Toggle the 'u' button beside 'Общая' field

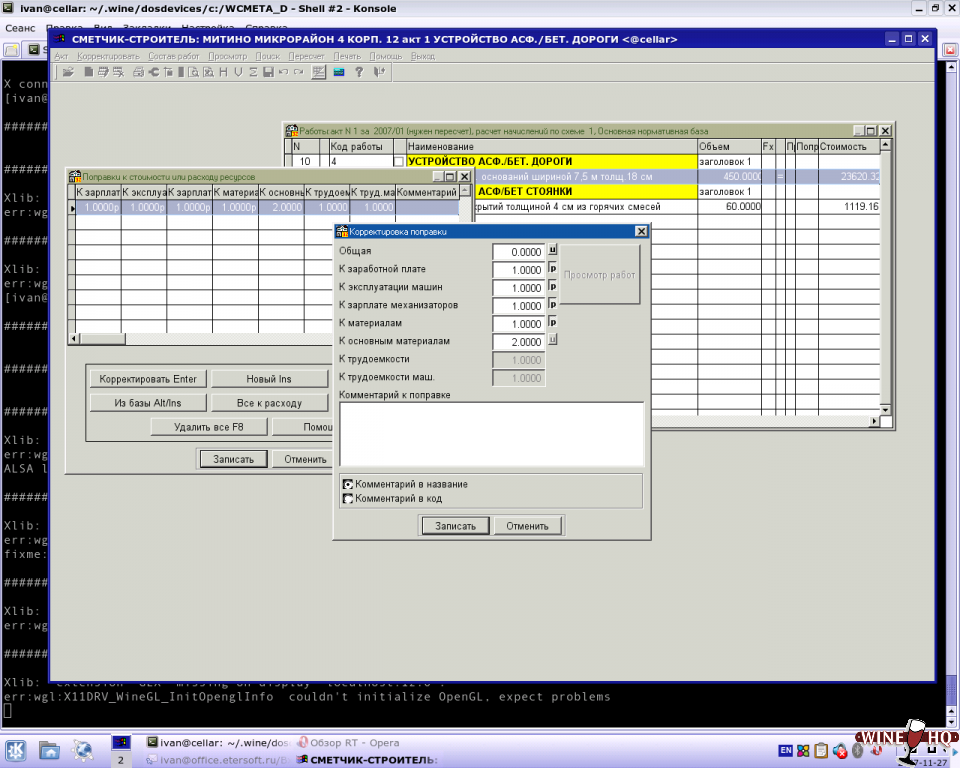point(552,251)
